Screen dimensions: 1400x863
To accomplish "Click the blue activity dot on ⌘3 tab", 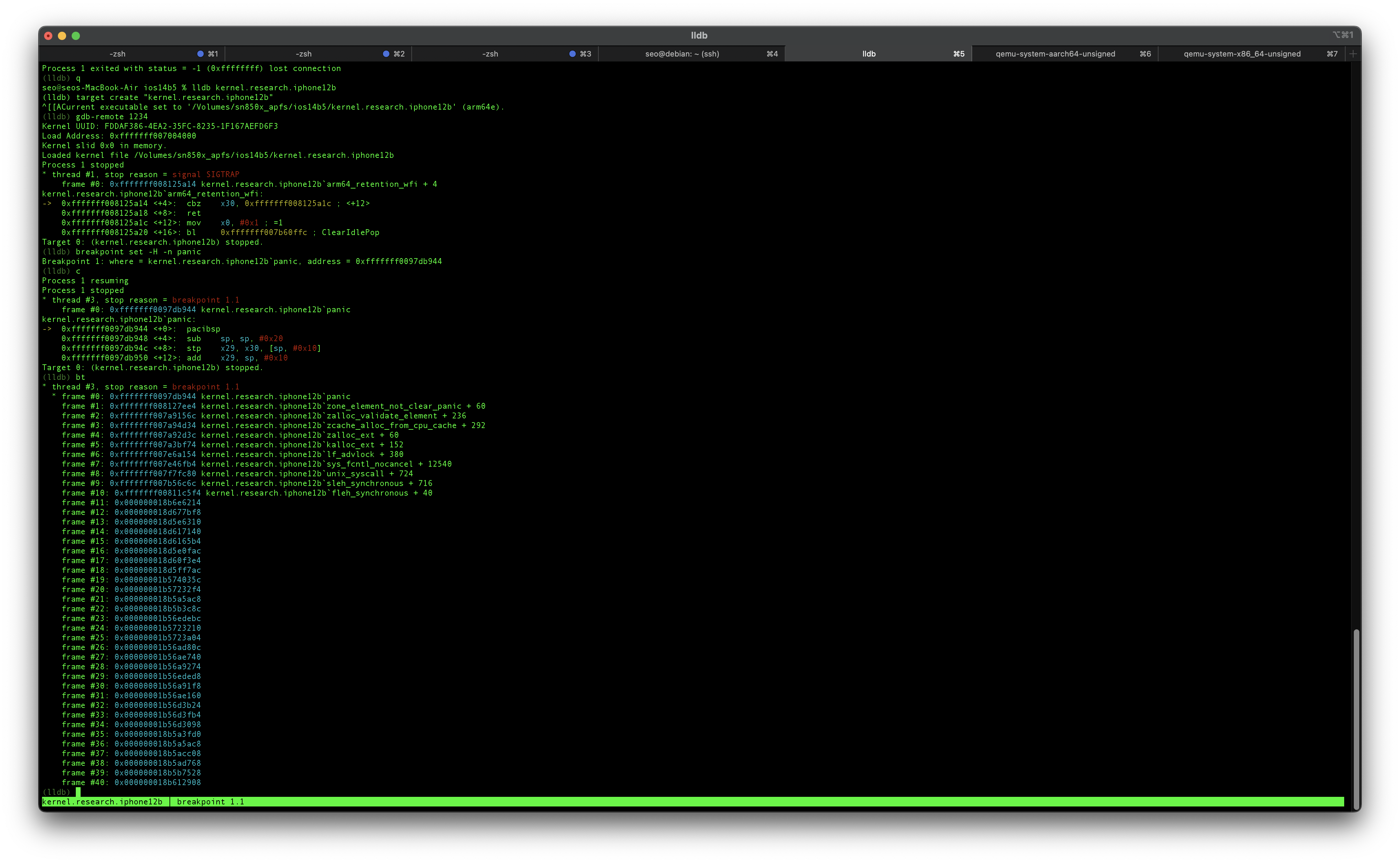I will click(x=572, y=54).
